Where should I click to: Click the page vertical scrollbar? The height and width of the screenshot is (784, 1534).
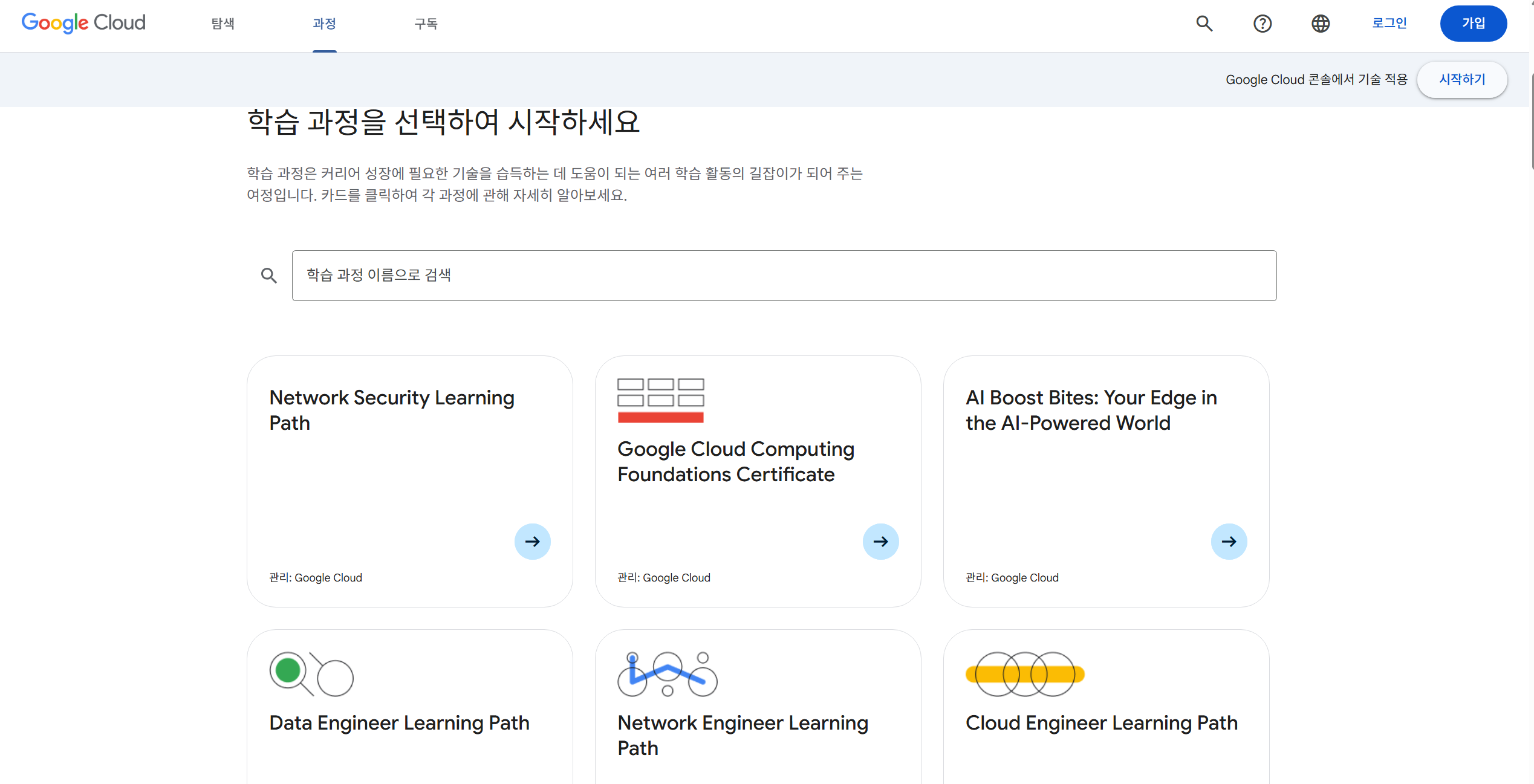1531,121
